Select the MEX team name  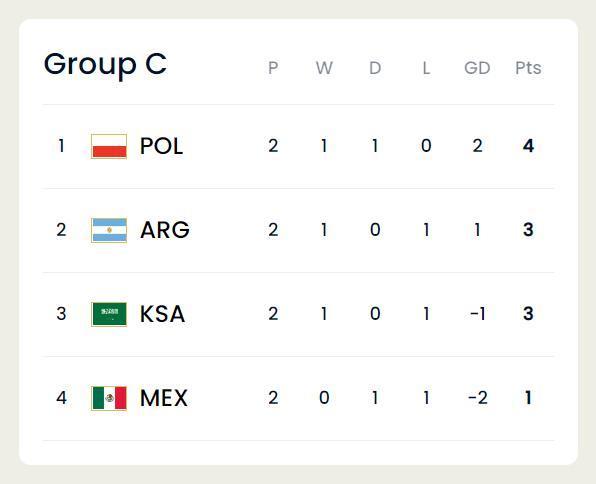164,398
